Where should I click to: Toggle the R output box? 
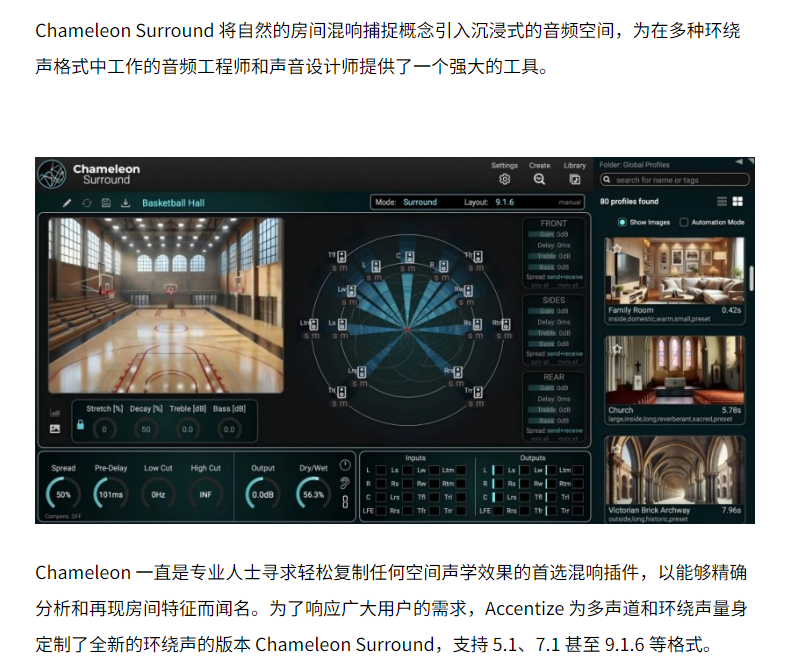click(498, 484)
